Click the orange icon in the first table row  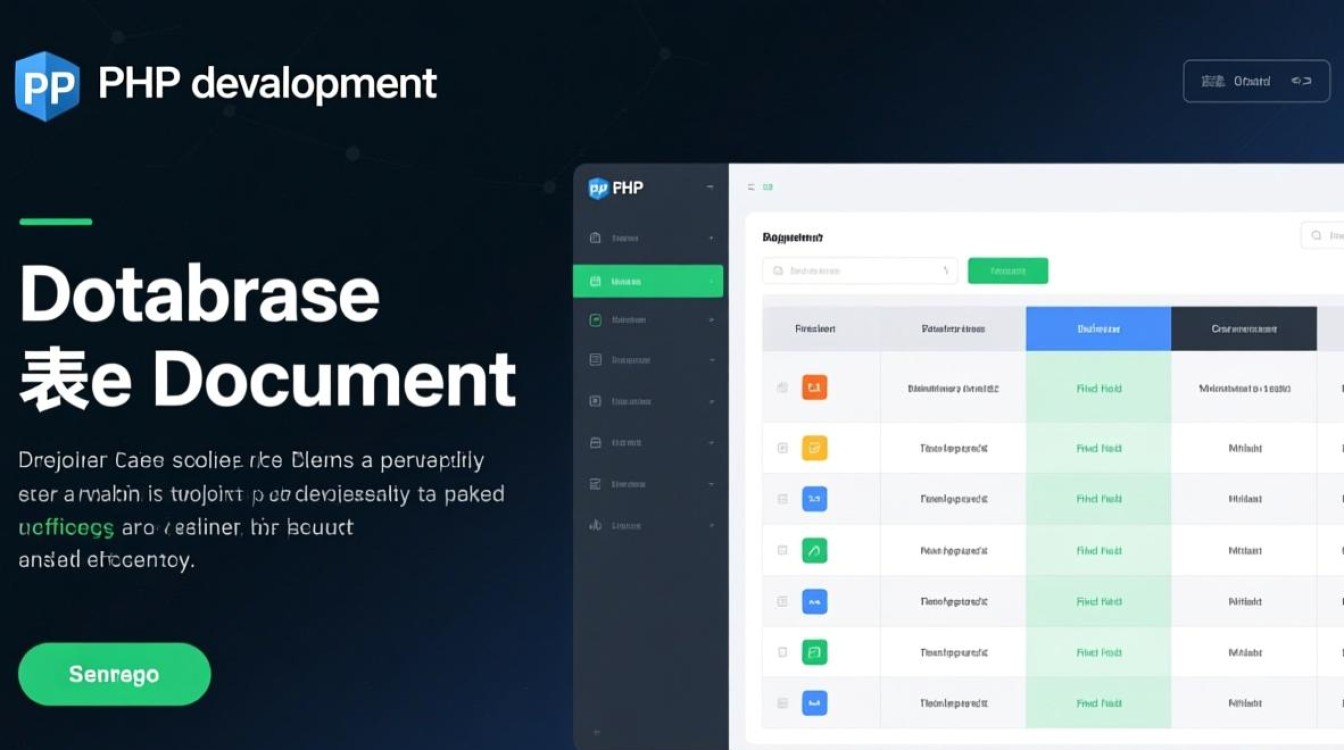click(814, 388)
